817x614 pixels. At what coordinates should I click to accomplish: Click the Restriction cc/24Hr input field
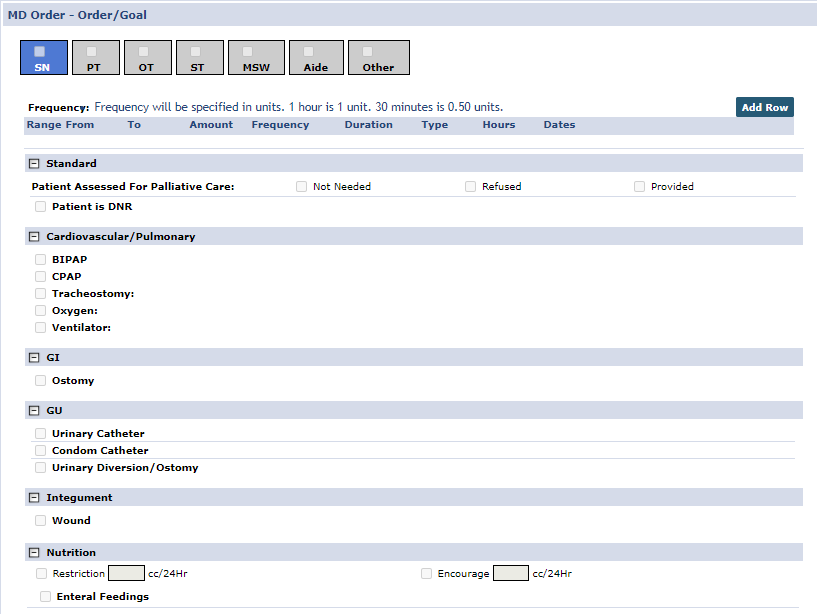click(126, 573)
